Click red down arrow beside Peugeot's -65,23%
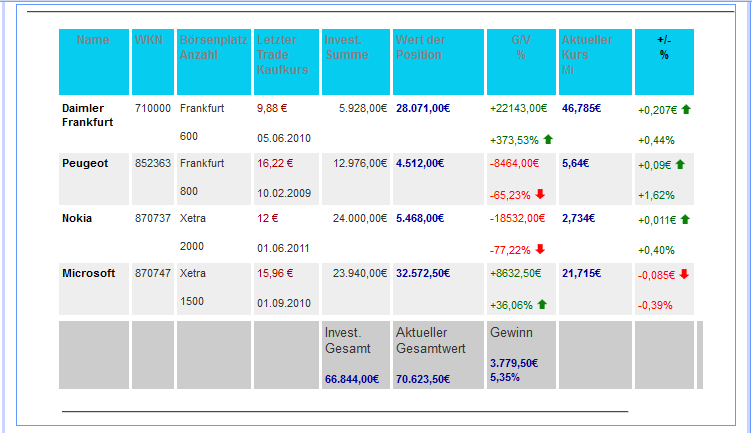 pos(540,194)
